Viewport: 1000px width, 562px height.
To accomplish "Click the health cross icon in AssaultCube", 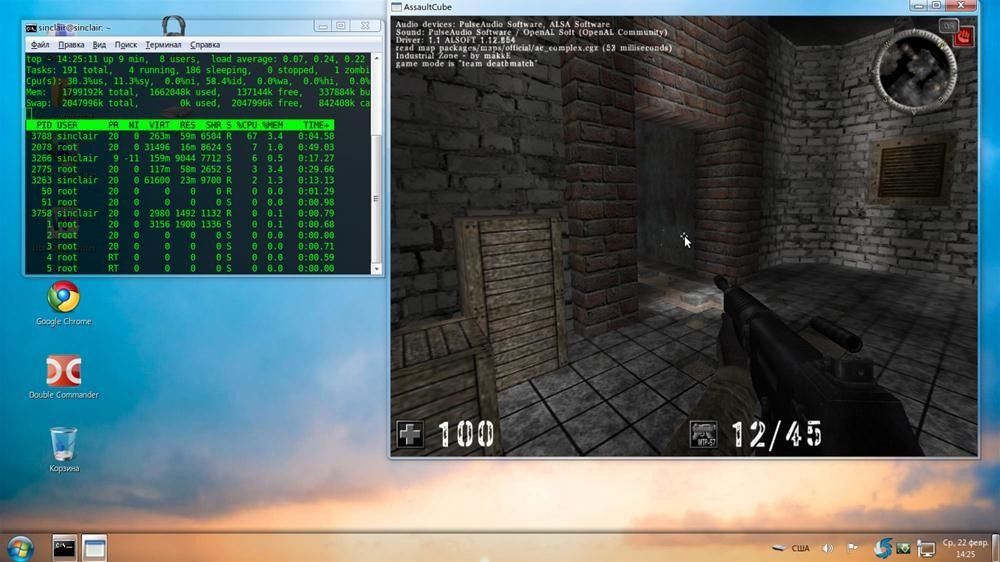I will 409,435.
